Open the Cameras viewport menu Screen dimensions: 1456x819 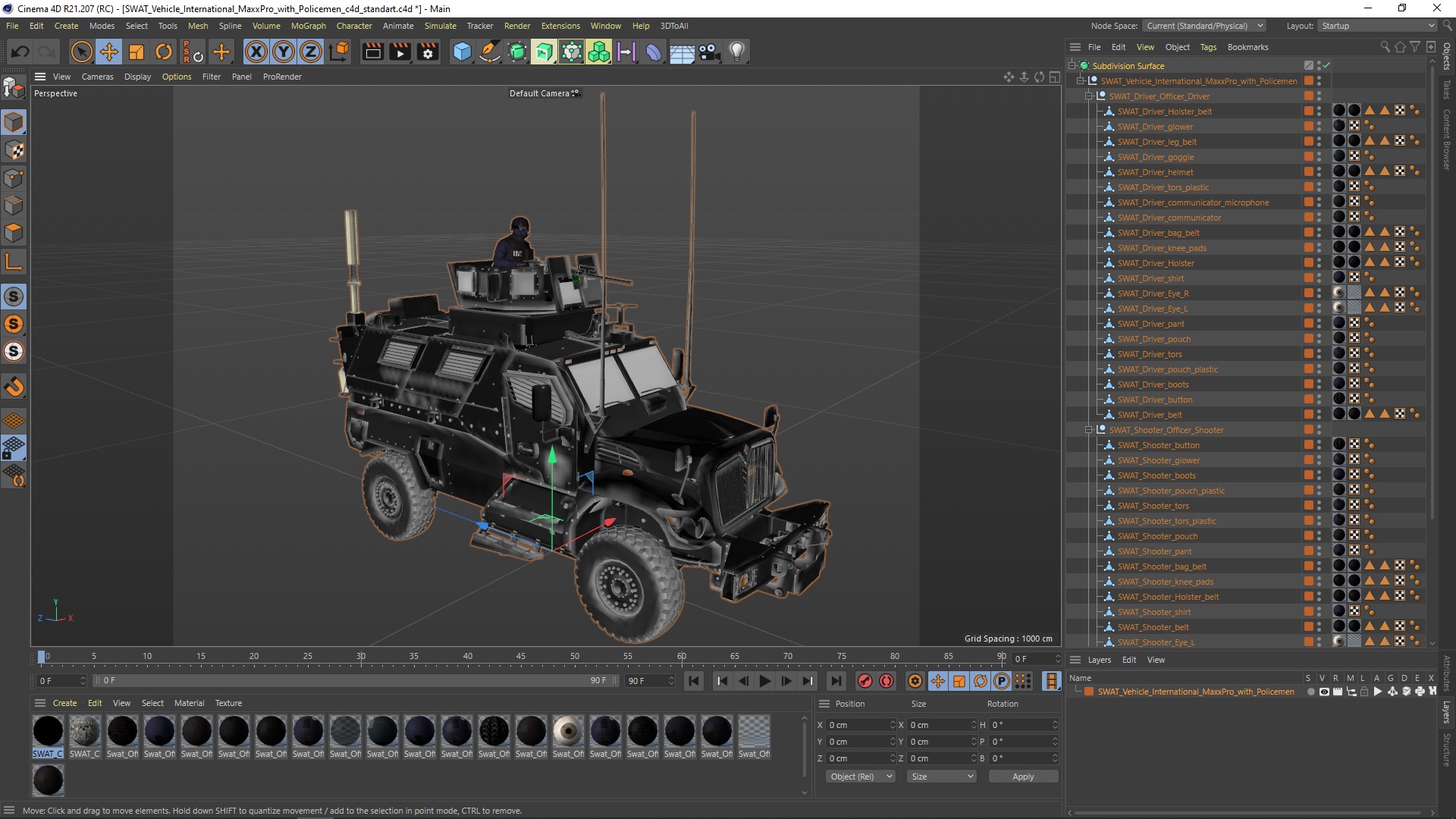pyautogui.click(x=97, y=77)
